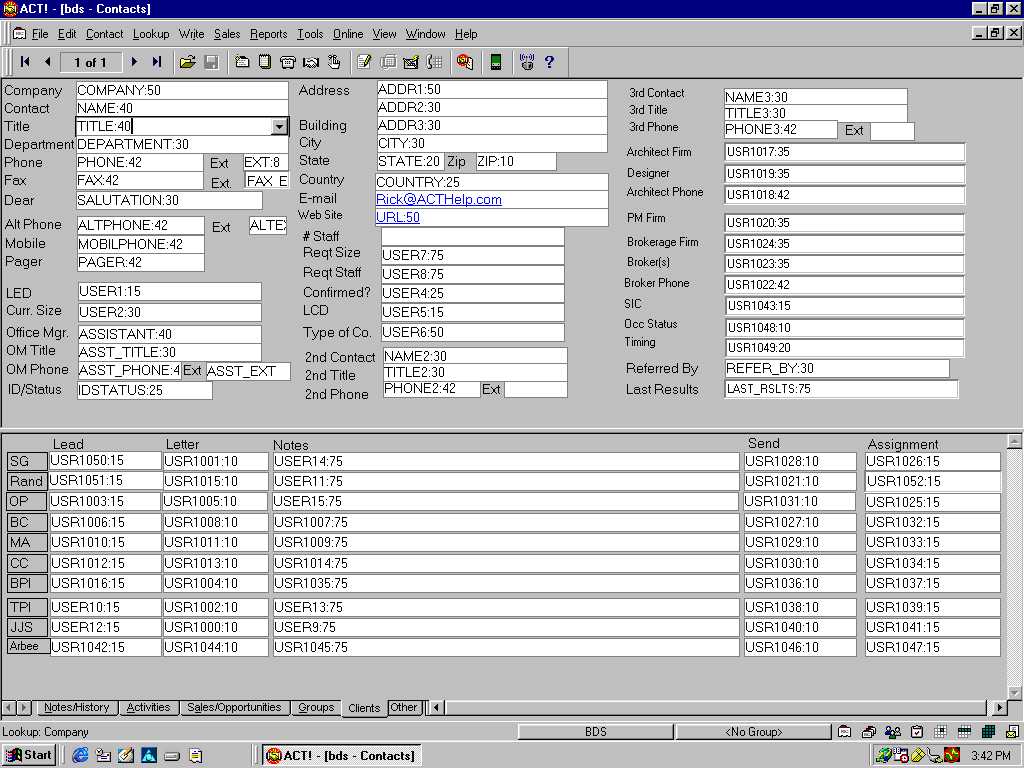Click the tab strip scroll-left arrow
Viewport: 1024px width, 768px height.
[x=8, y=707]
